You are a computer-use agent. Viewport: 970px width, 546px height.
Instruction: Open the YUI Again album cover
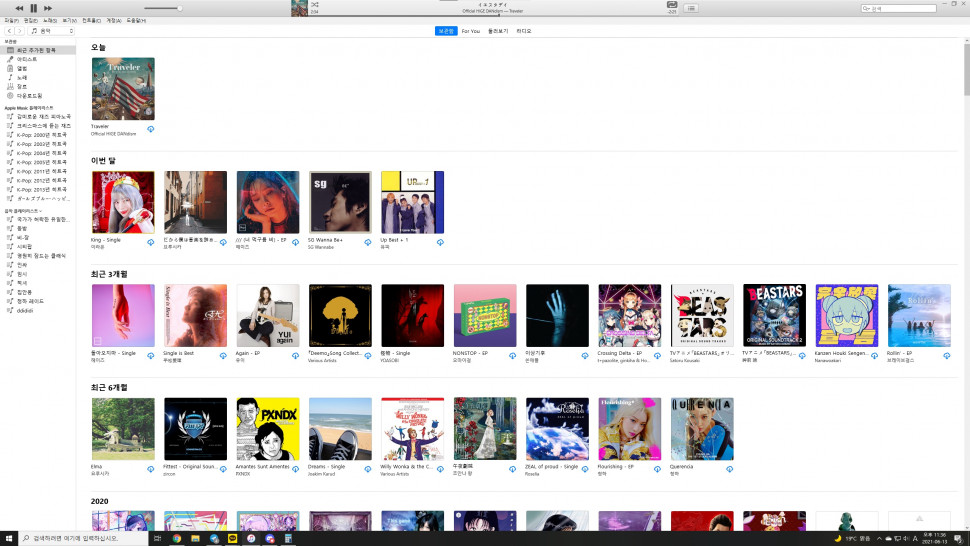(268, 315)
